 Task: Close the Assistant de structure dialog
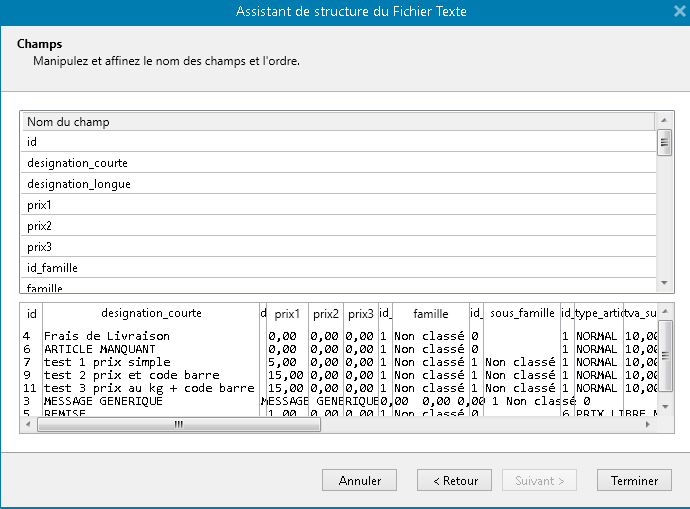pyautogui.click(x=680, y=11)
